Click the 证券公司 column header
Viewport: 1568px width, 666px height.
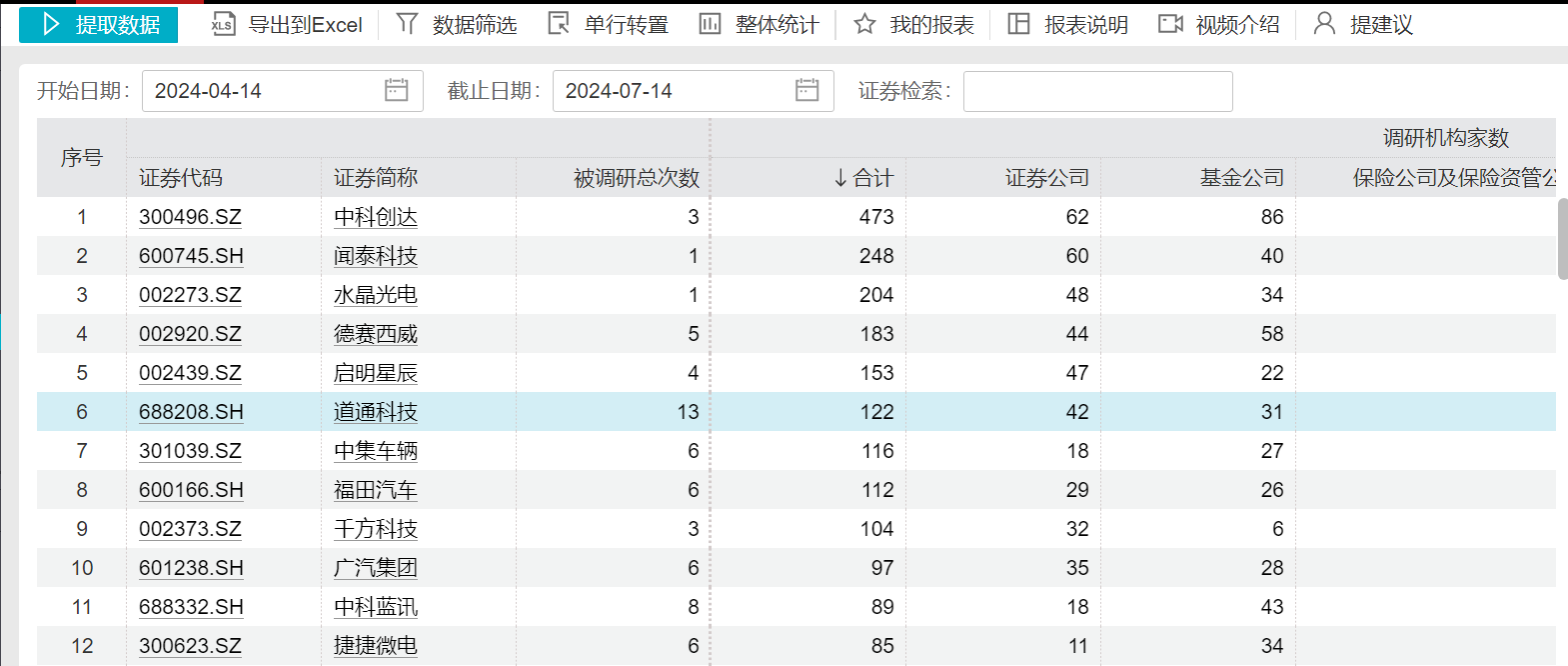coord(1046,178)
